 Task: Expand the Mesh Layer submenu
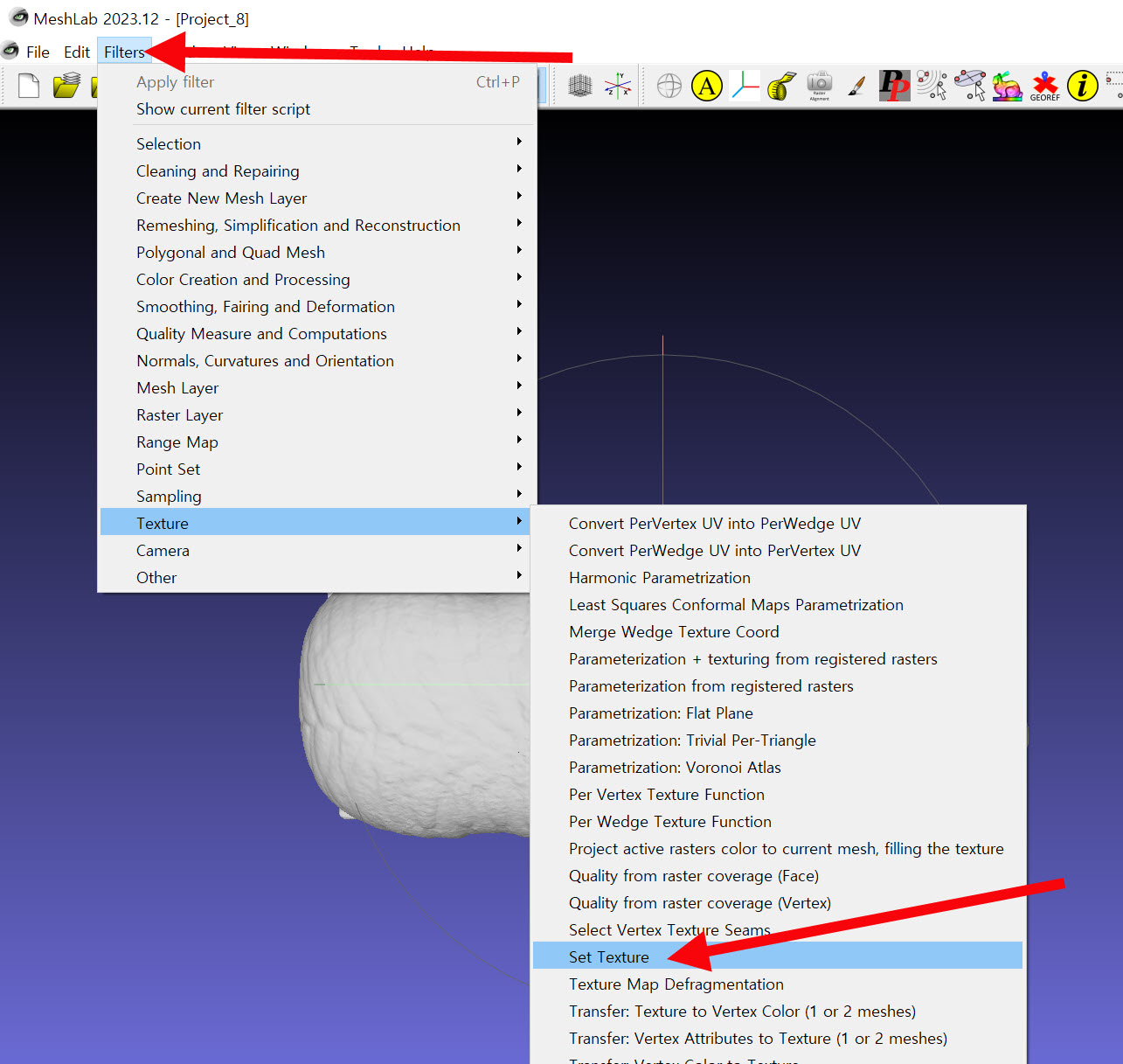click(x=316, y=387)
